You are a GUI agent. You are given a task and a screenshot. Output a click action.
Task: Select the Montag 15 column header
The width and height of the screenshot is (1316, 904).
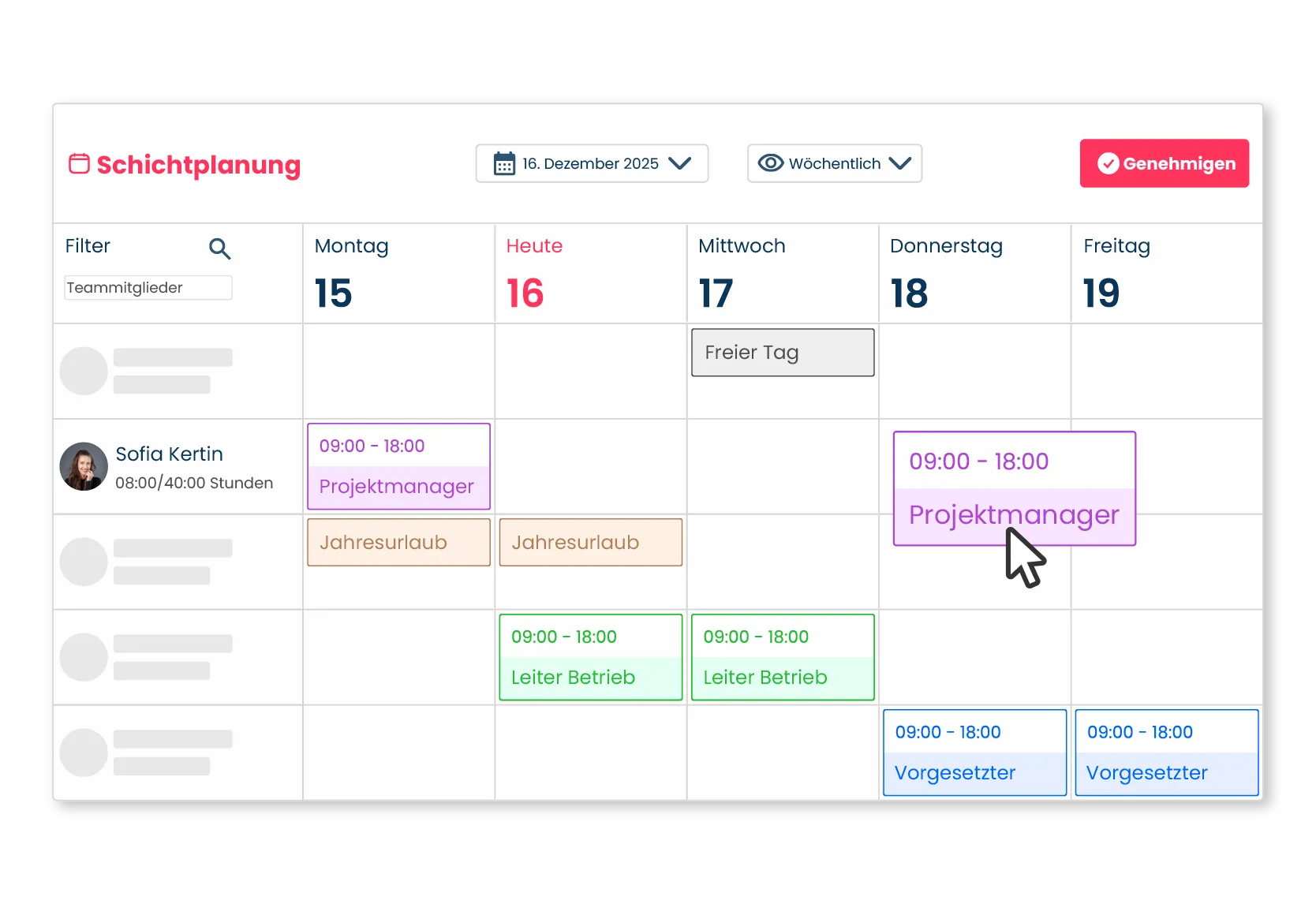click(398, 273)
